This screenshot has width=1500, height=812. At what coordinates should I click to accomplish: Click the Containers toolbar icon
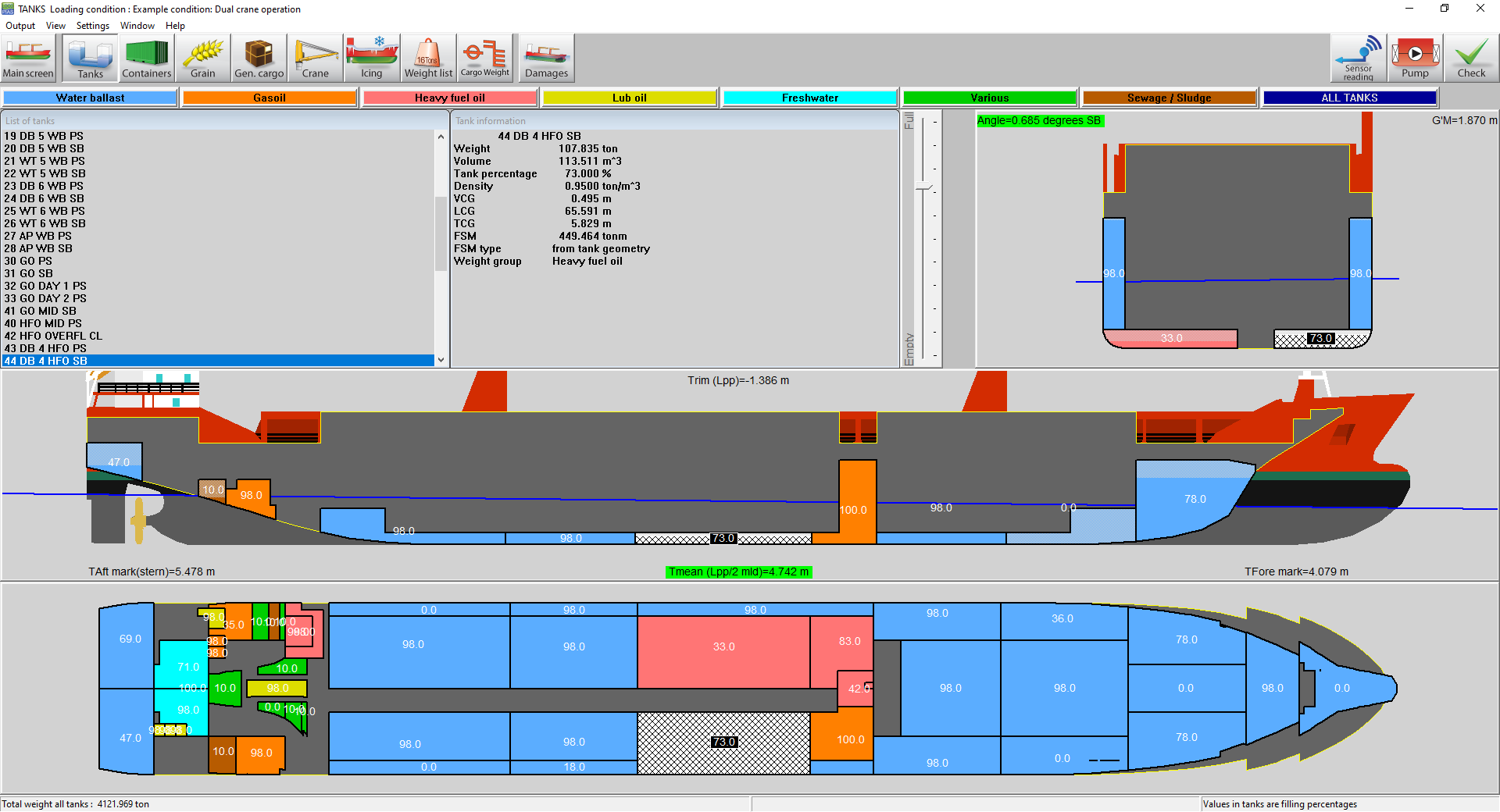tap(146, 59)
